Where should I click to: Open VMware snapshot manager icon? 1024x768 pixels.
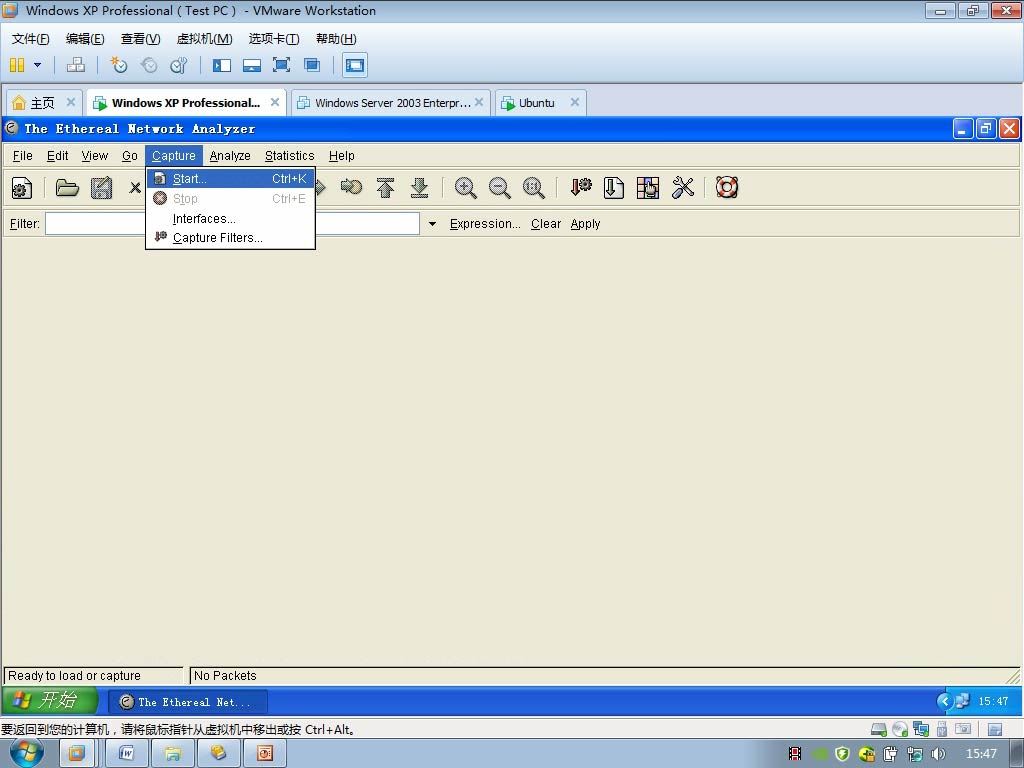[x=179, y=65]
